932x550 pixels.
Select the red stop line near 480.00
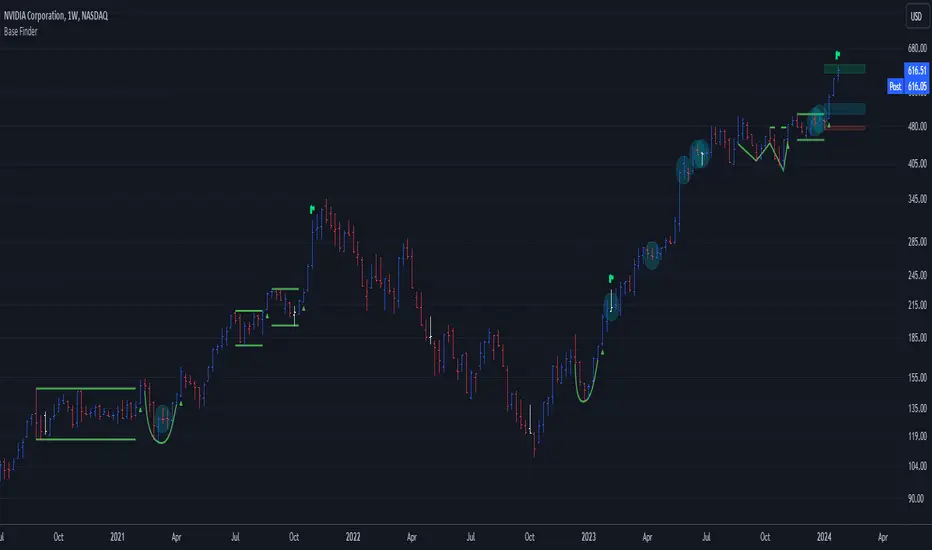pyautogui.click(x=846, y=127)
